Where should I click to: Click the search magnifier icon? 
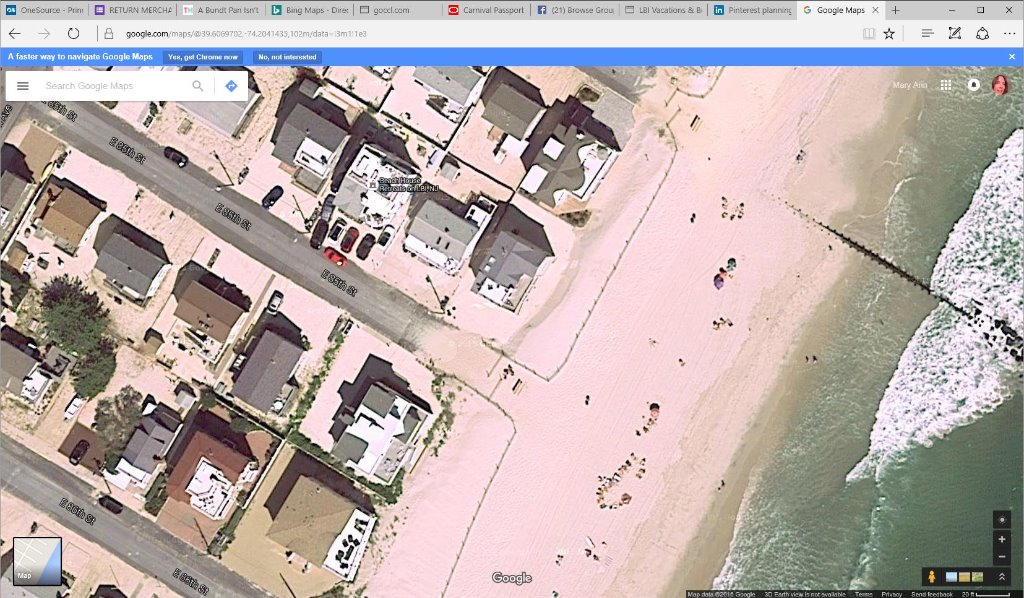(x=198, y=86)
